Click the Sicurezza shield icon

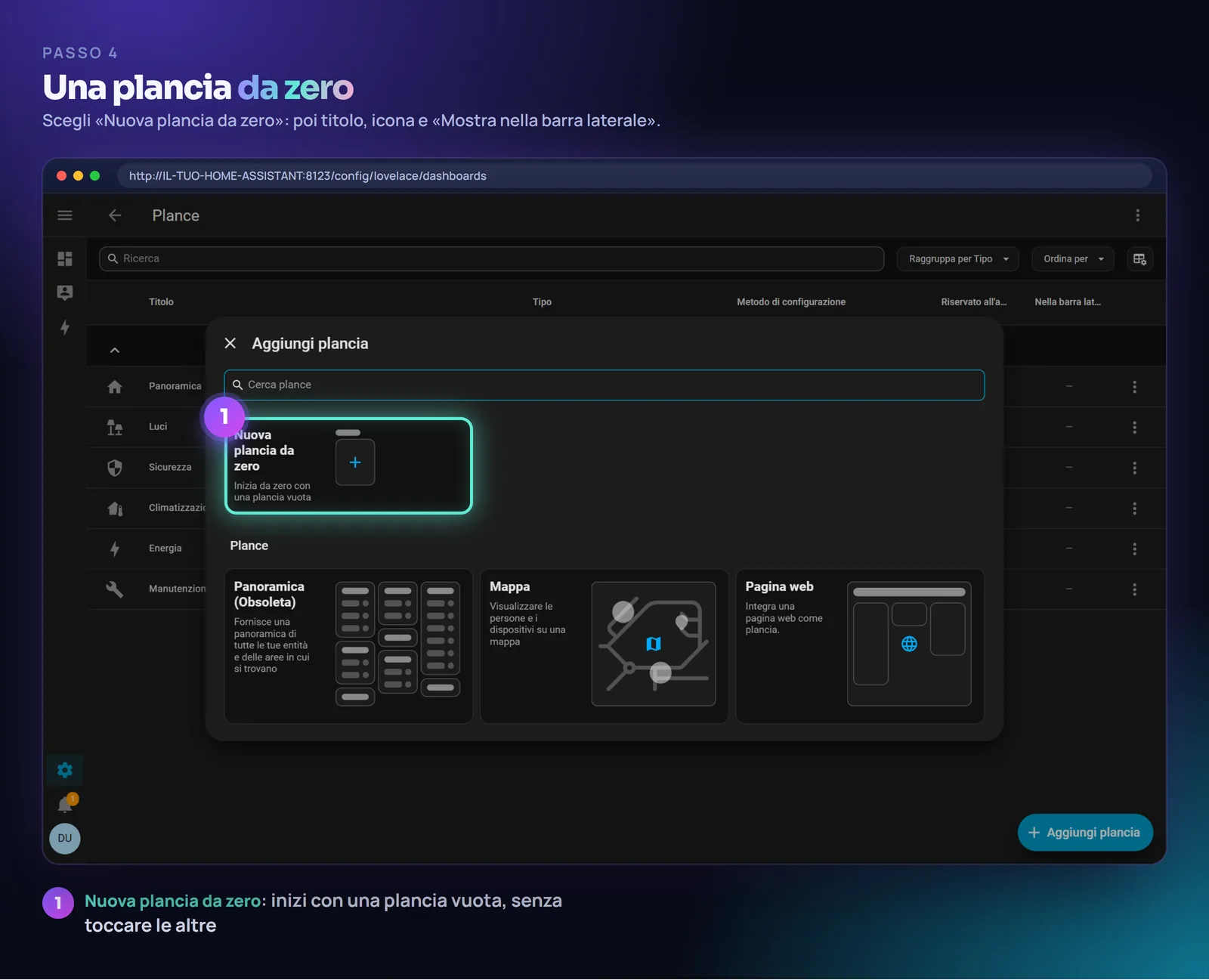(115, 468)
